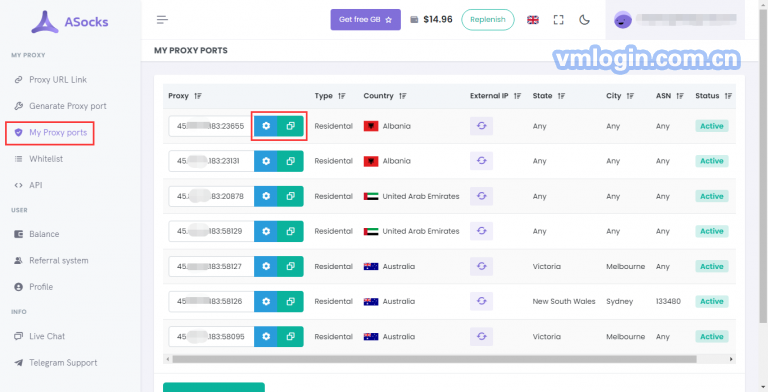Sort table by City column
Screen dimensions: 768x392
coord(630,96)
